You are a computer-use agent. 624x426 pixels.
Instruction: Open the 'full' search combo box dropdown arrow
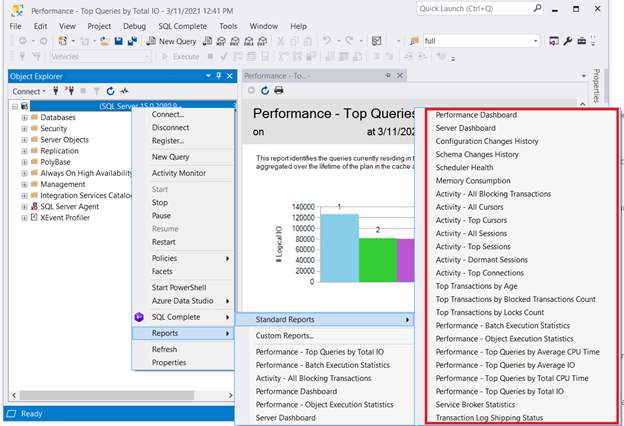pyautogui.click(x=536, y=41)
